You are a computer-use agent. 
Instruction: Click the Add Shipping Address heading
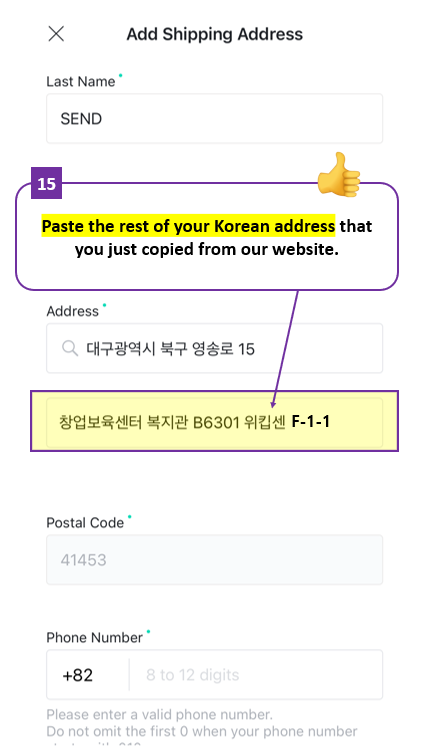point(215,34)
